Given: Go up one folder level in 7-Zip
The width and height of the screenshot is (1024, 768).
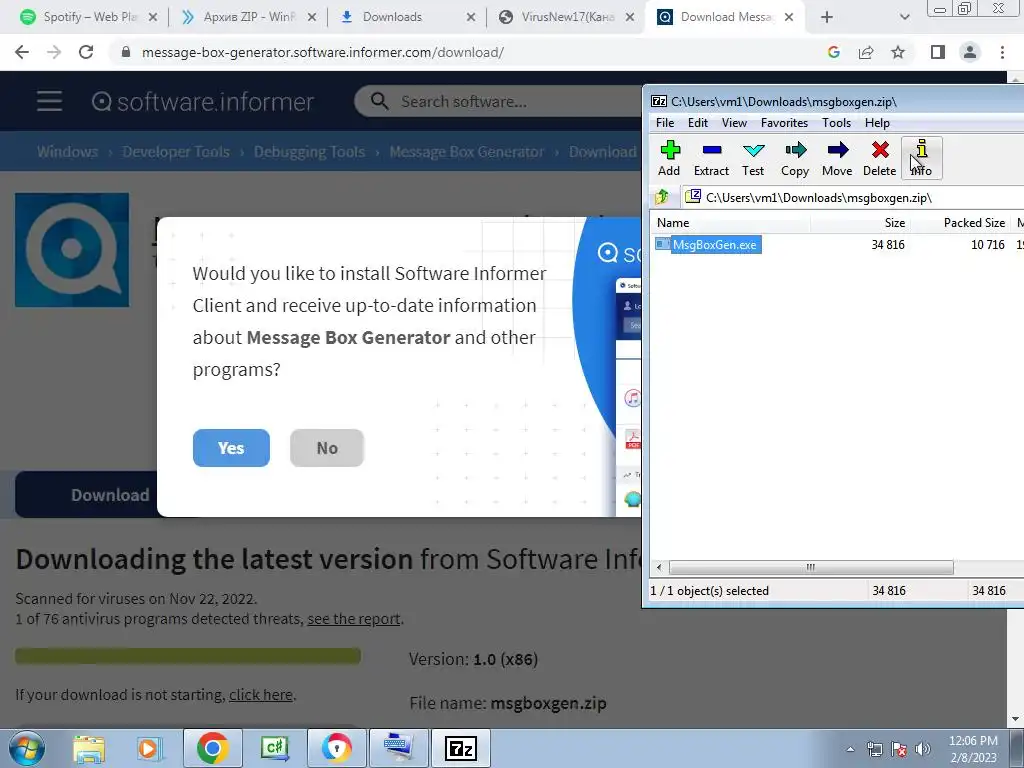Looking at the screenshot, I should pyautogui.click(x=662, y=197).
